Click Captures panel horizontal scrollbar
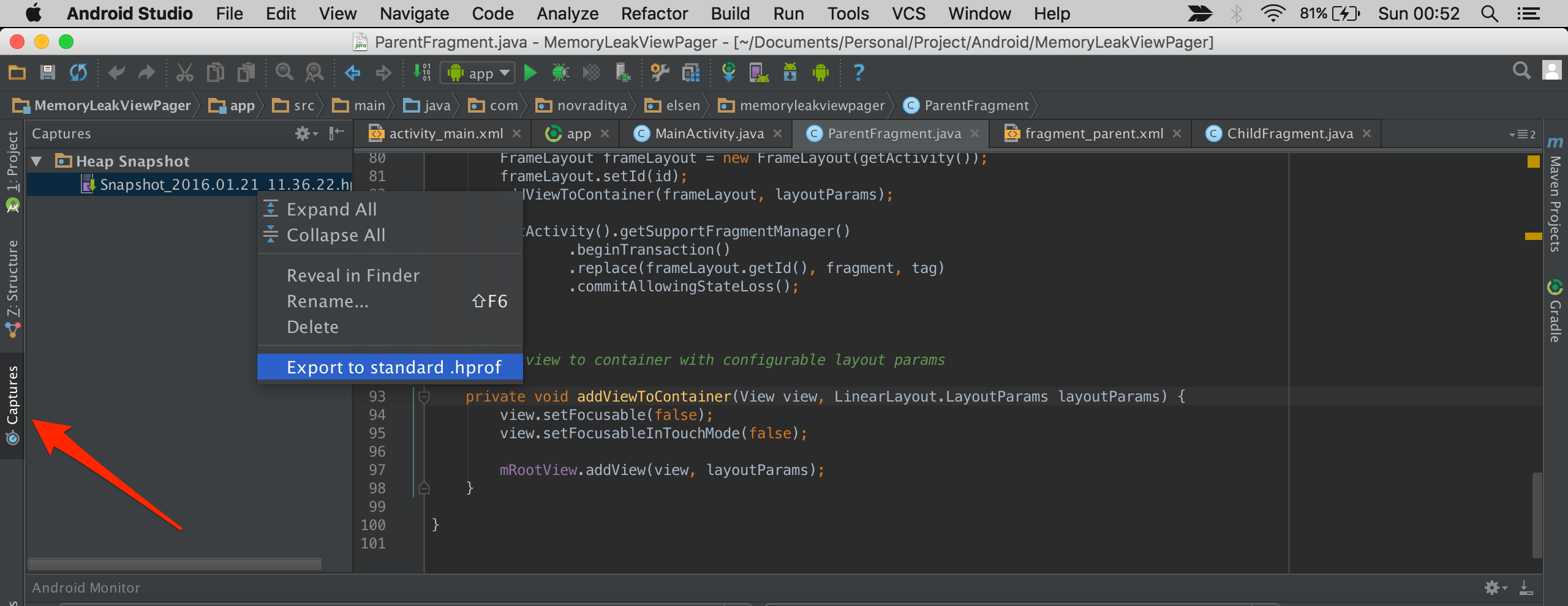This screenshot has height=606, width=1568. (175, 563)
